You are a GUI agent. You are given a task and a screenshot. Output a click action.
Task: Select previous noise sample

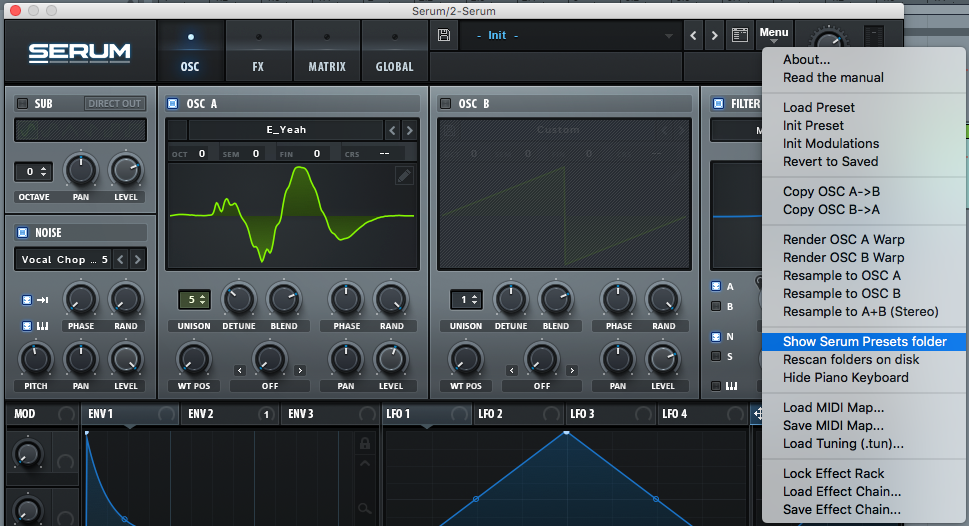click(121, 260)
